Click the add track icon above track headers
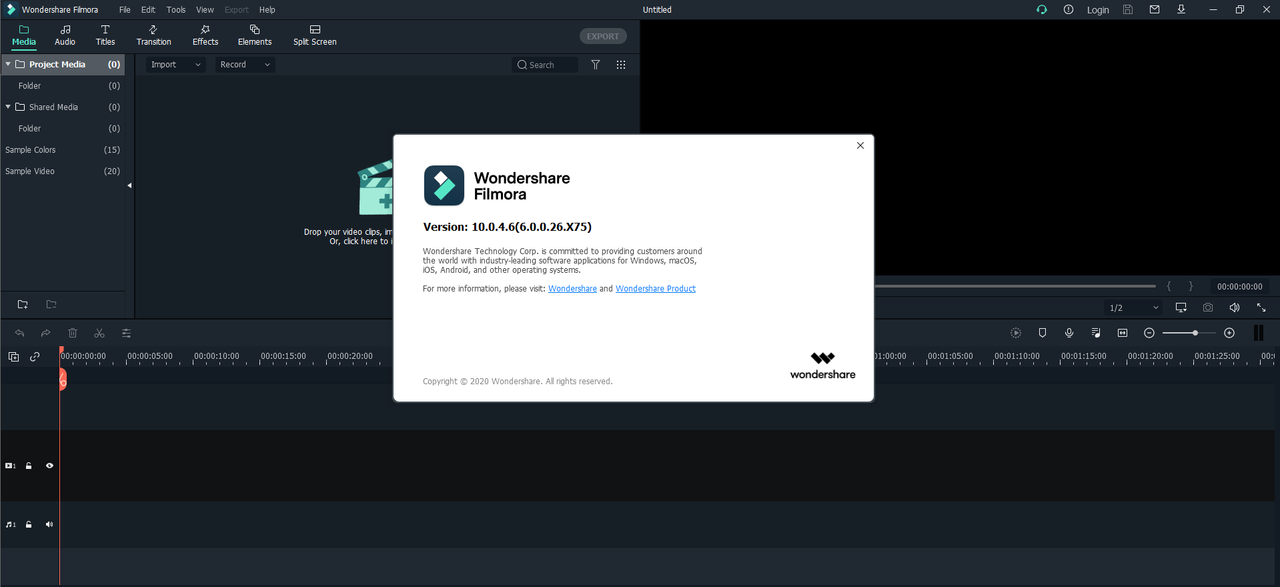The height and width of the screenshot is (587, 1280). pos(13,356)
